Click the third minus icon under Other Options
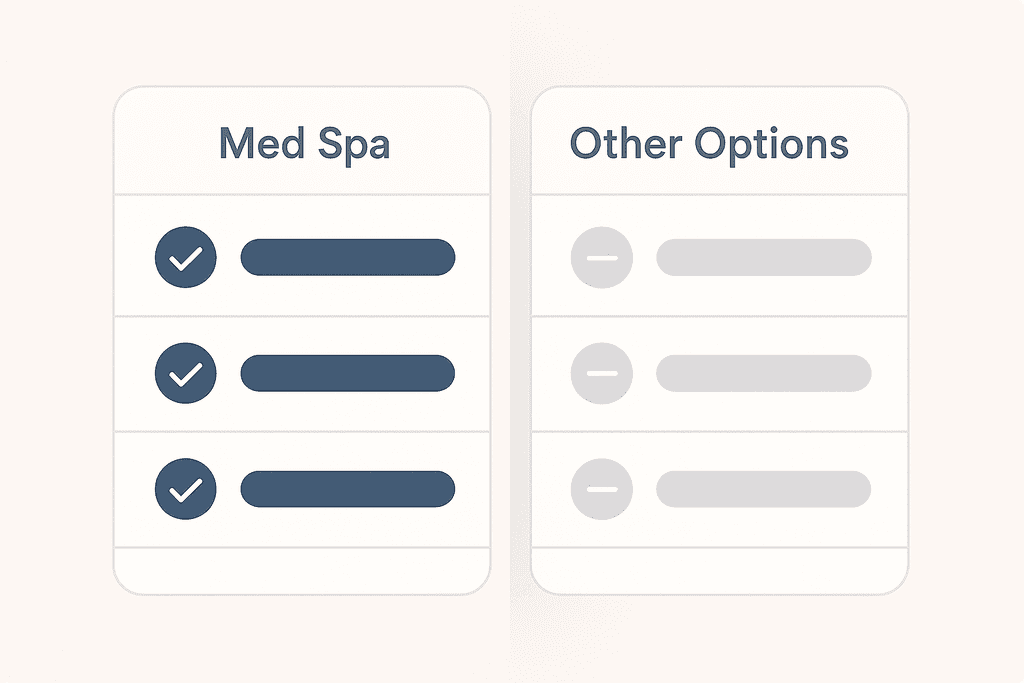This screenshot has height=683, width=1024. tap(601, 489)
